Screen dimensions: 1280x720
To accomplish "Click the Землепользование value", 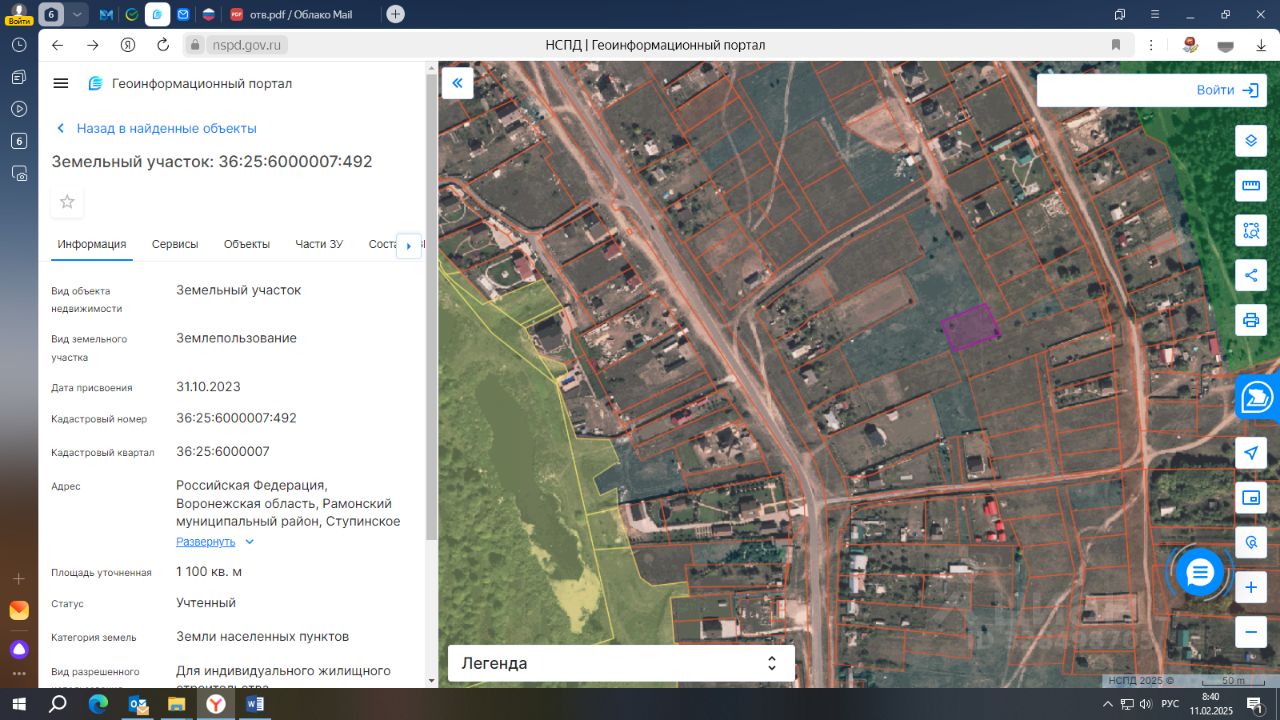I will pos(236,338).
